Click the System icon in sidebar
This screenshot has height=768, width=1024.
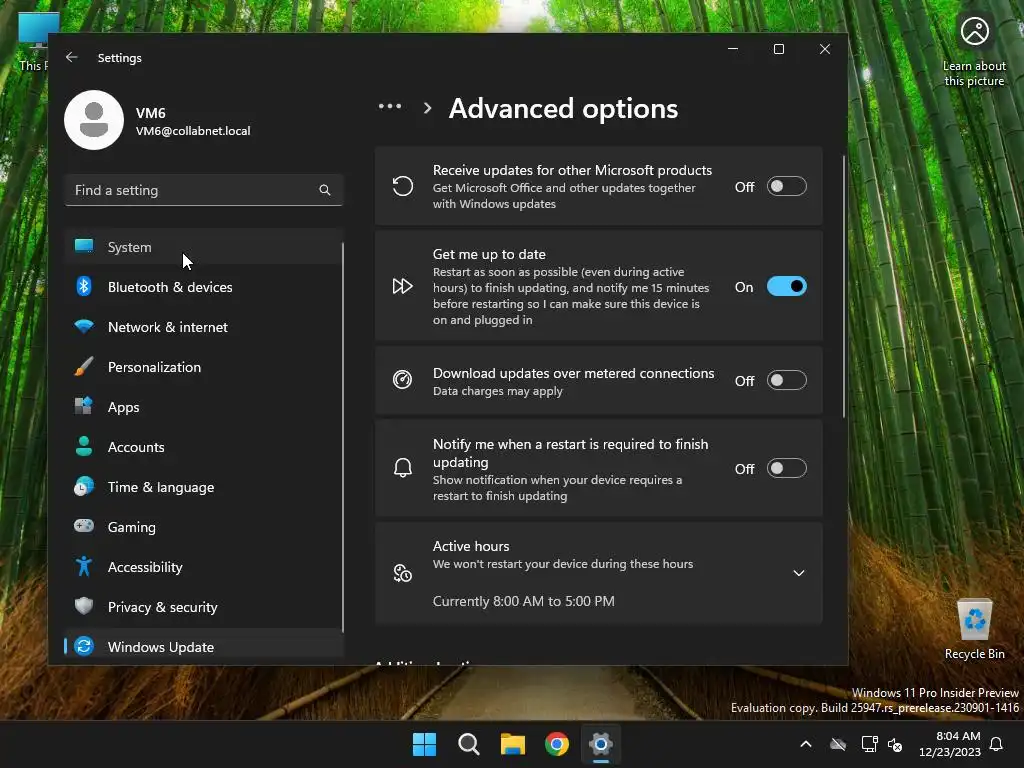pyautogui.click(x=84, y=246)
